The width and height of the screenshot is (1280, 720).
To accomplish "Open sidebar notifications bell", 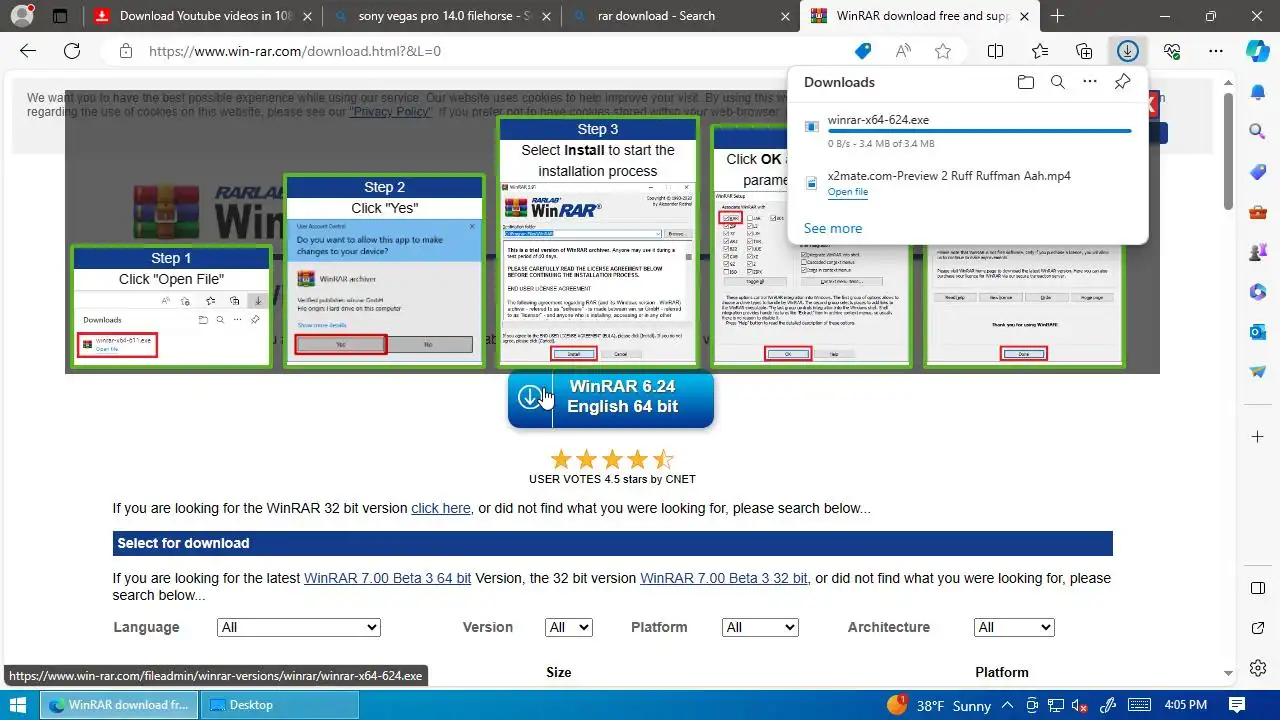I will tap(1258, 92).
